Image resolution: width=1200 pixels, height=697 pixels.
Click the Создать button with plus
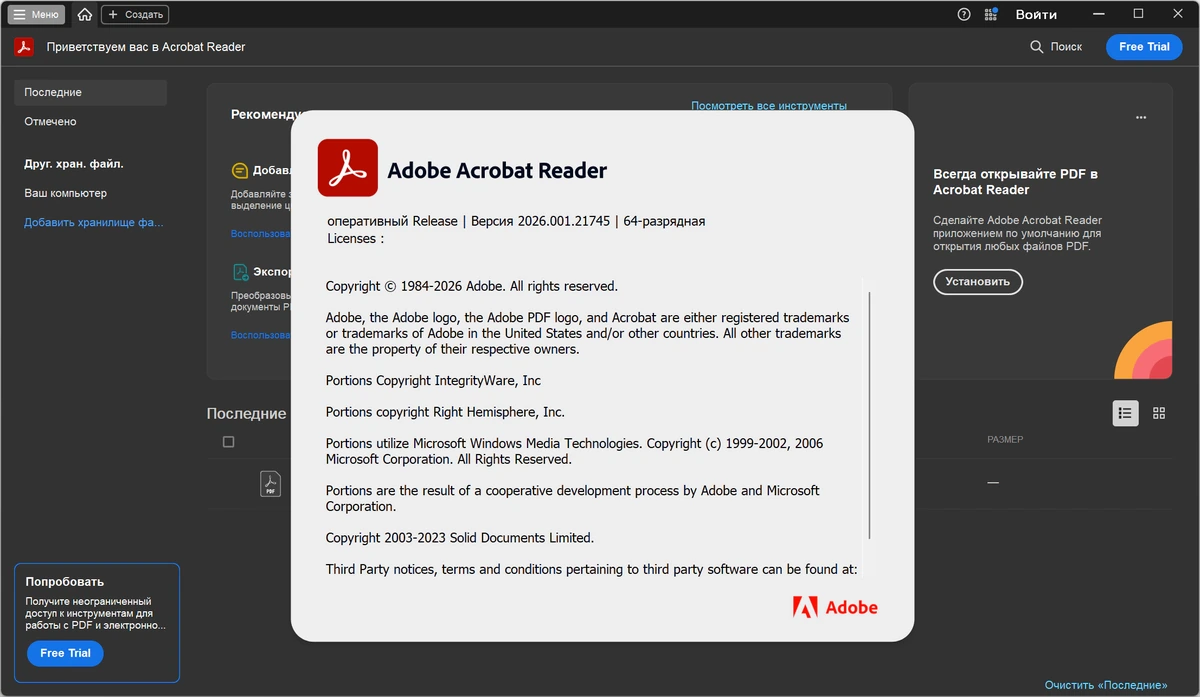(135, 15)
